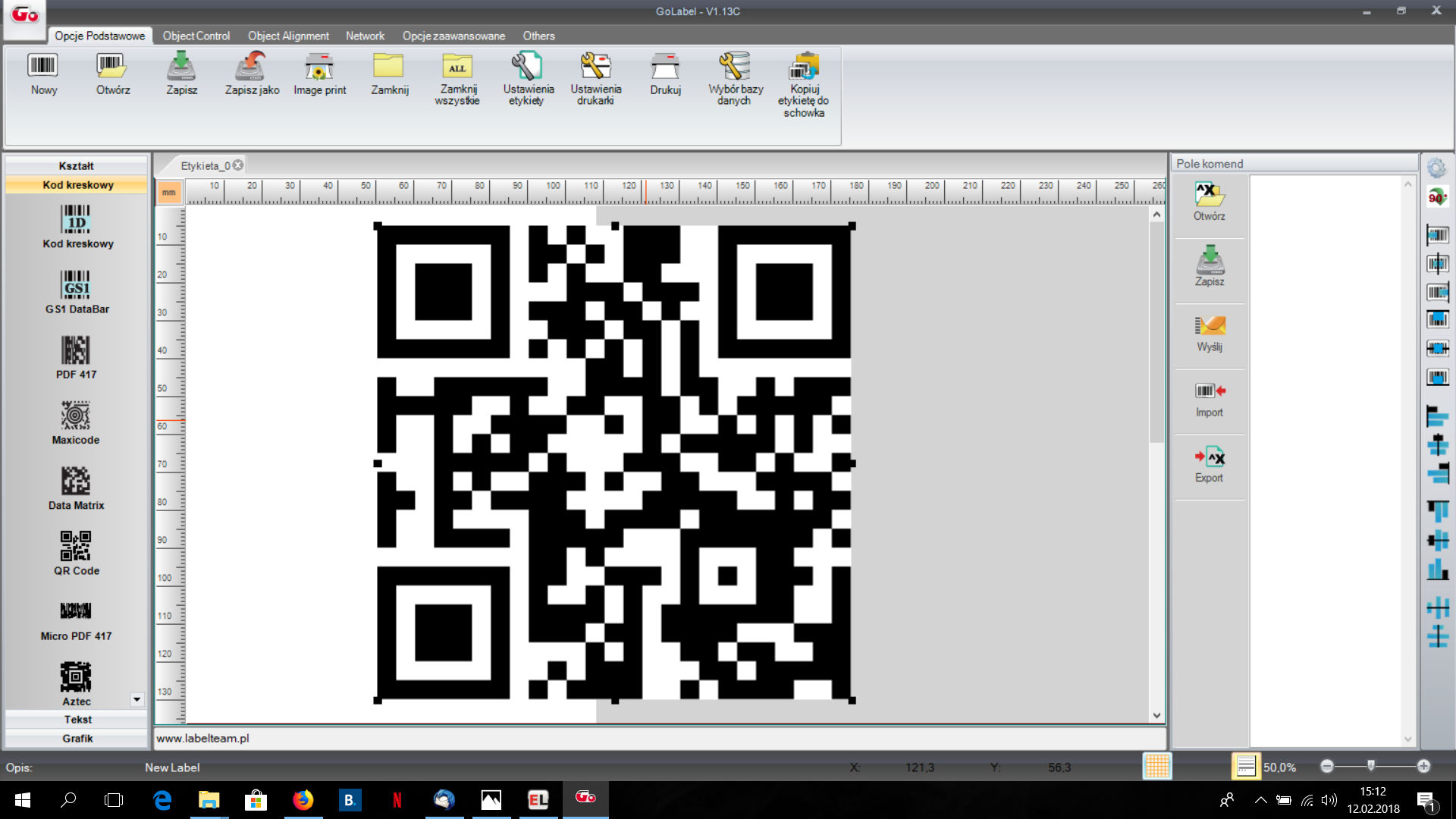Image resolution: width=1456 pixels, height=819 pixels.
Task: Close the Etykieta_0 tab
Action: coord(238,165)
